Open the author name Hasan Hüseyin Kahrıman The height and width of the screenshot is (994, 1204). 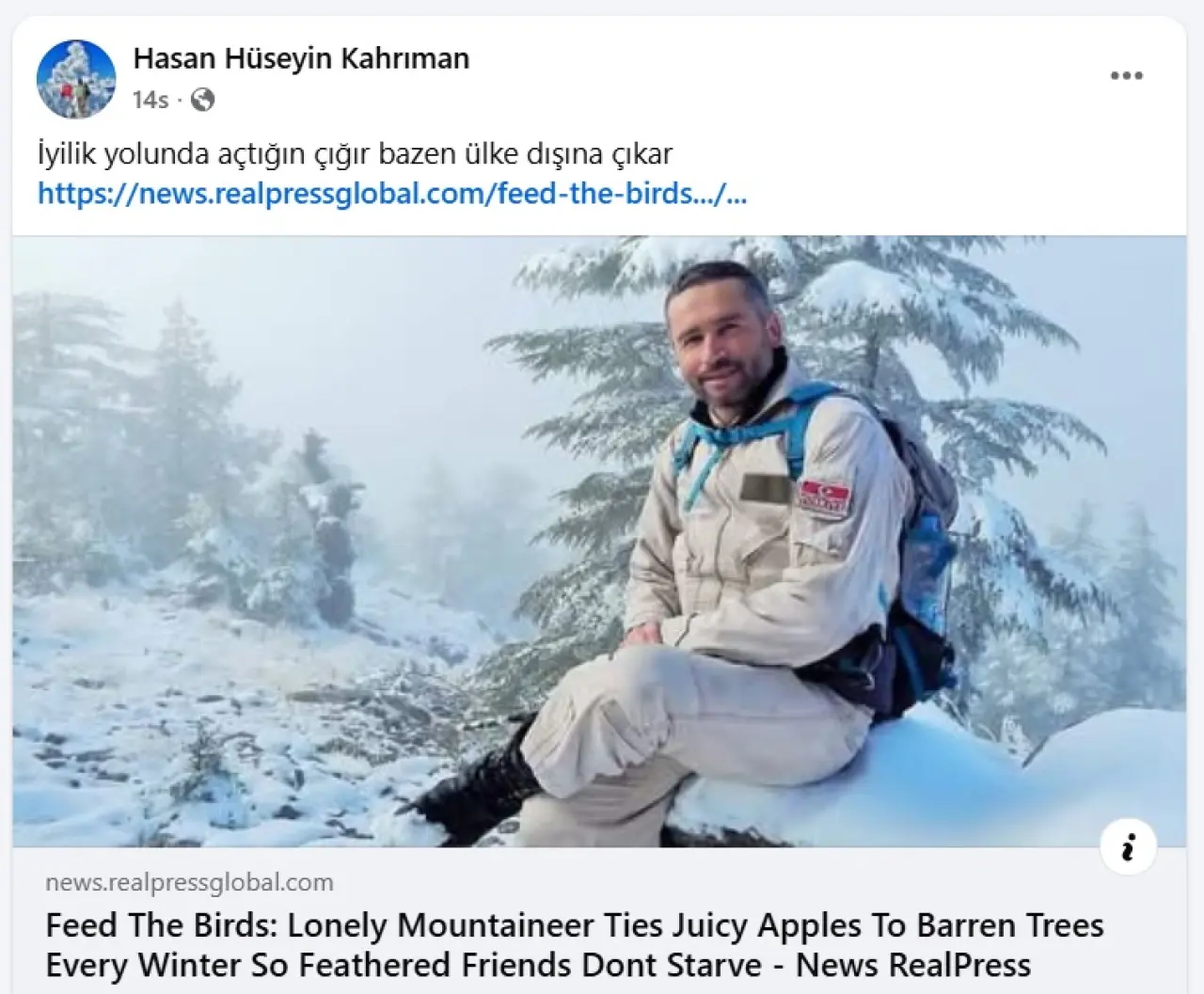[301, 58]
